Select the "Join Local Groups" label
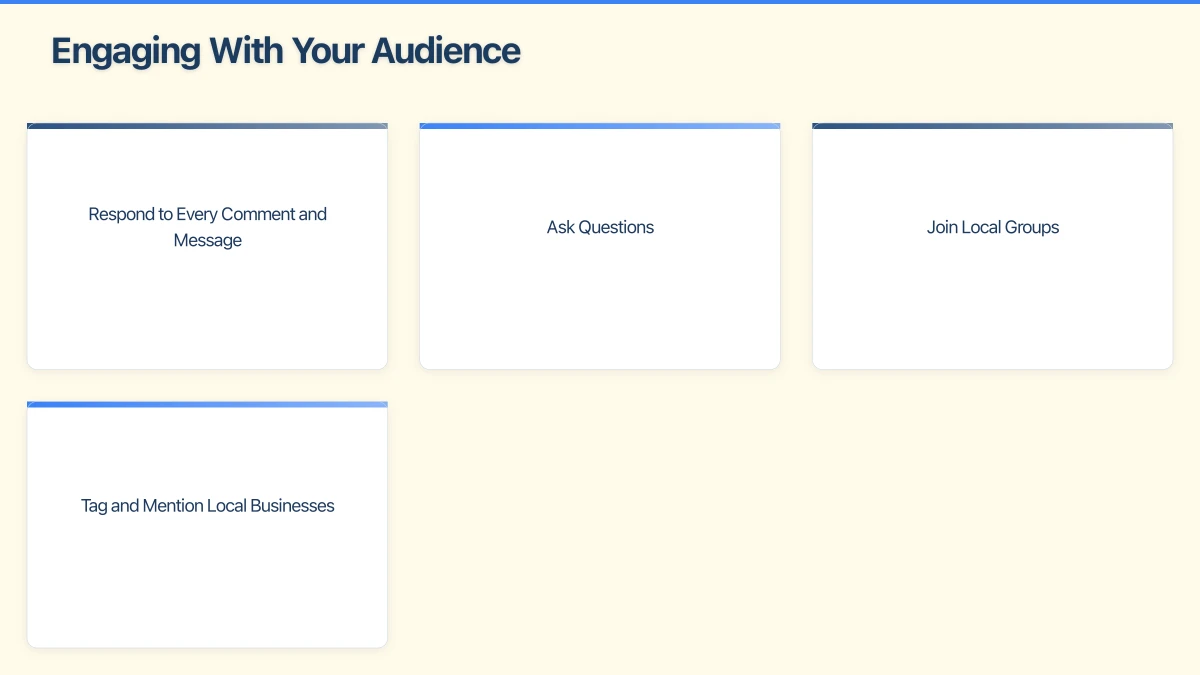1200x675 pixels. [x=992, y=227]
